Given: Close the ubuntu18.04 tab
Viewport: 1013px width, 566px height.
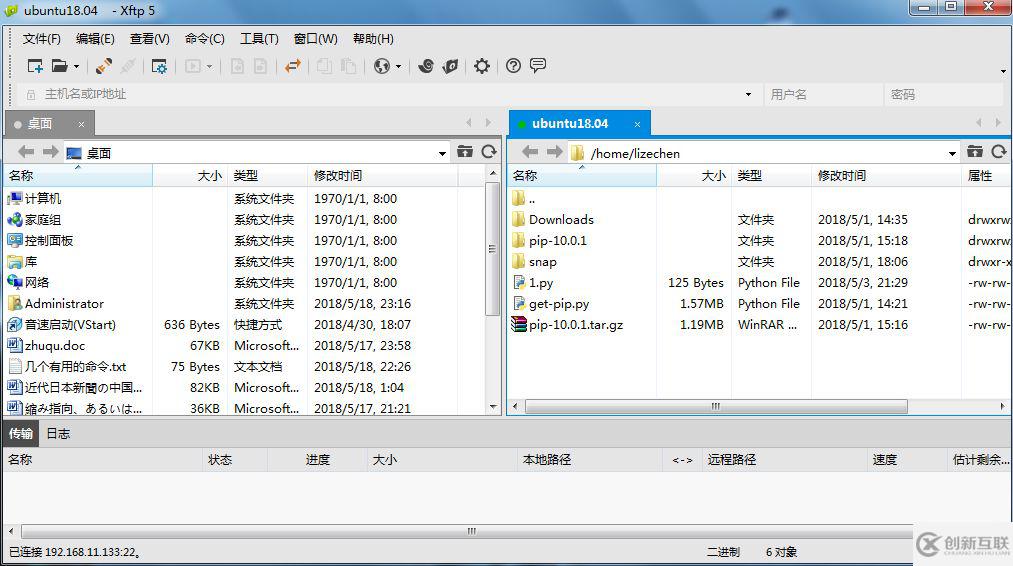Looking at the screenshot, I should tap(637, 124).
